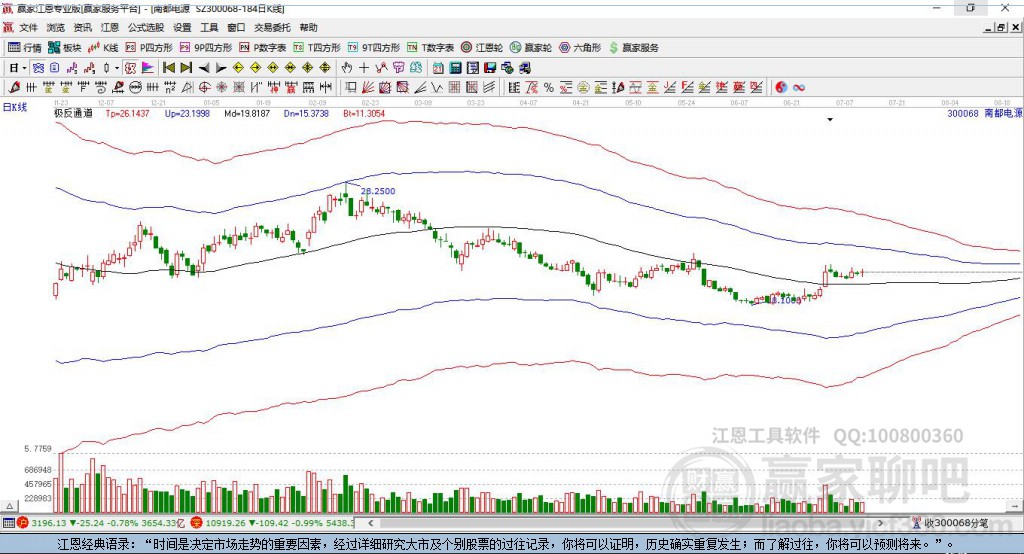
Task: Click the 收300068分笔 status item
Action: click(x=951, y=523)
